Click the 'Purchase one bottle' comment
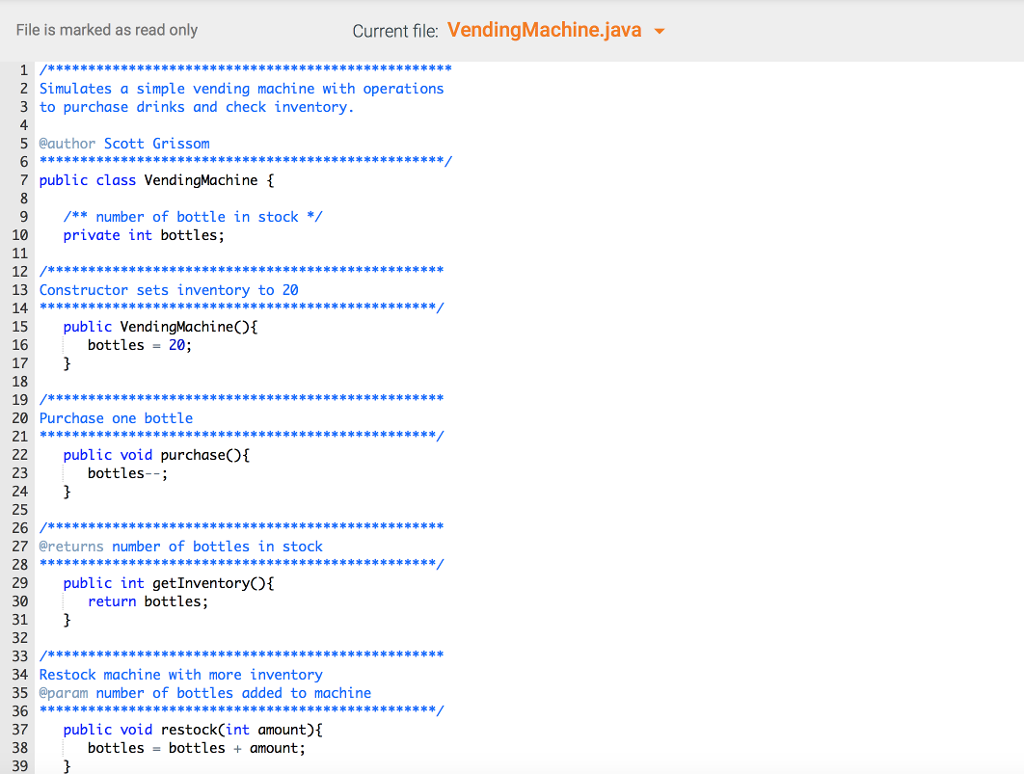 (115, 418)
